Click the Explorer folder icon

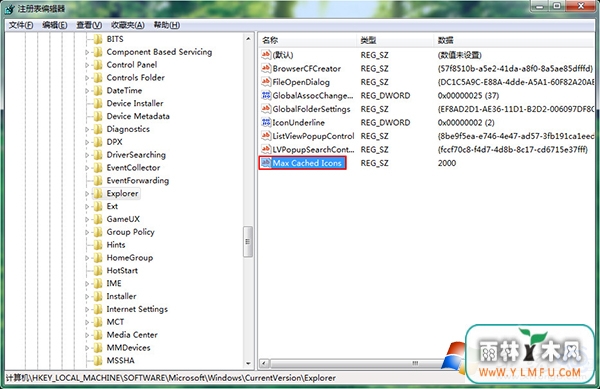[98, 194]
